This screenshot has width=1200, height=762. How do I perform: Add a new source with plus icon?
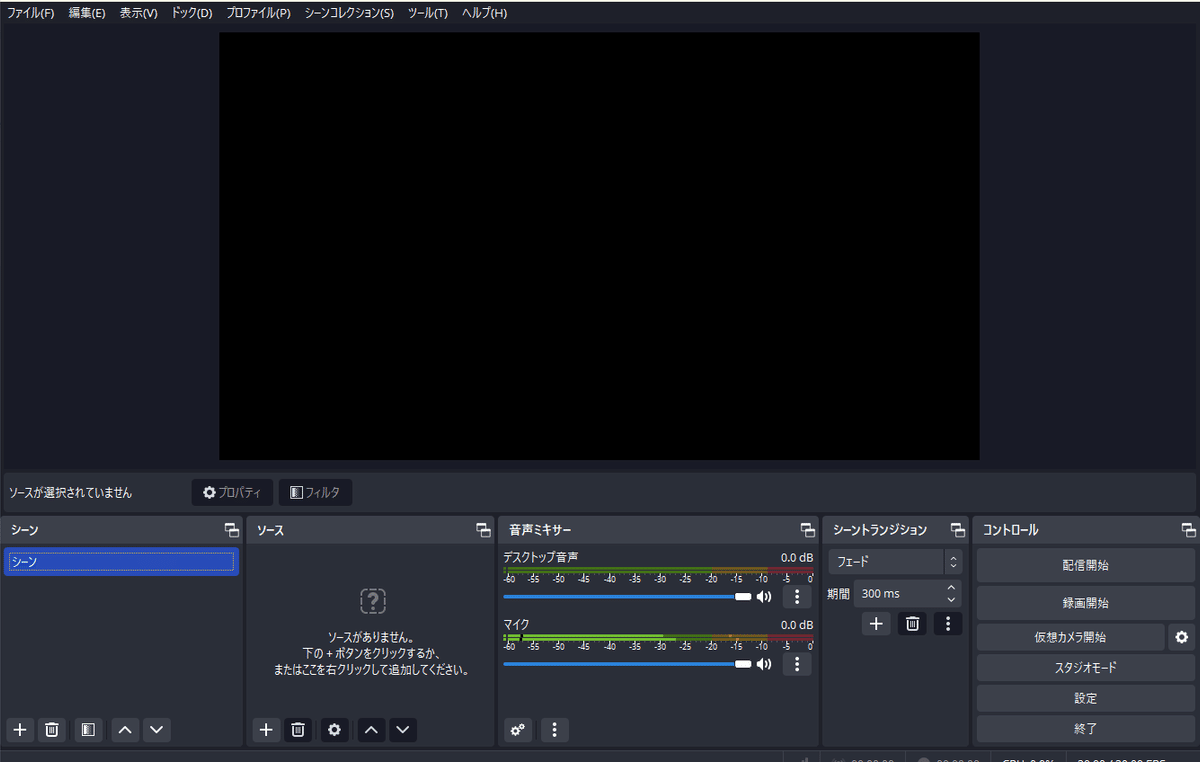266,730
